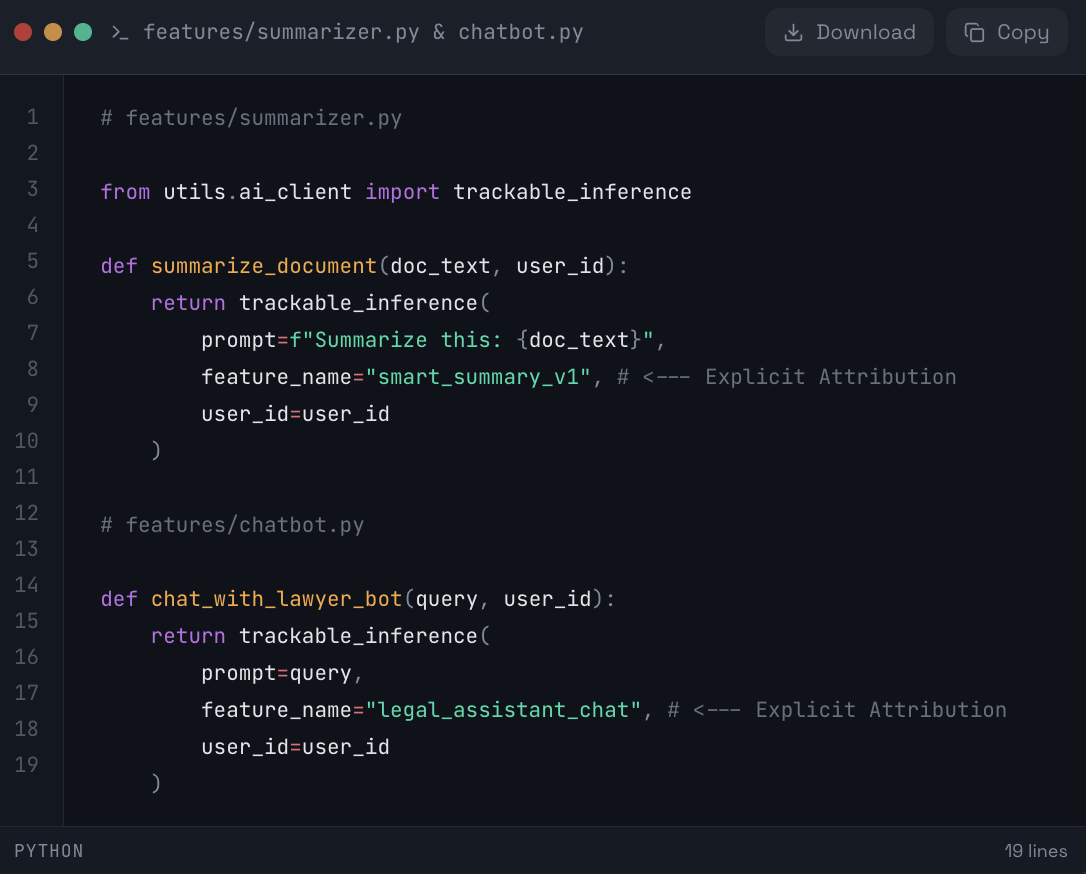
Task: Click line number 1 in gutter
Action: (32, 117)
